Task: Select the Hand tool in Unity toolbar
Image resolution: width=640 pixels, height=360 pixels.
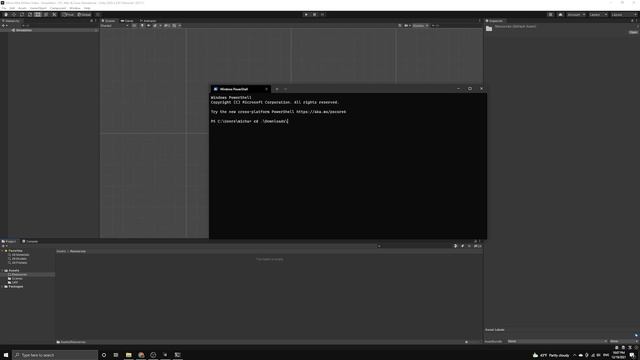Action: pos(6,15)
